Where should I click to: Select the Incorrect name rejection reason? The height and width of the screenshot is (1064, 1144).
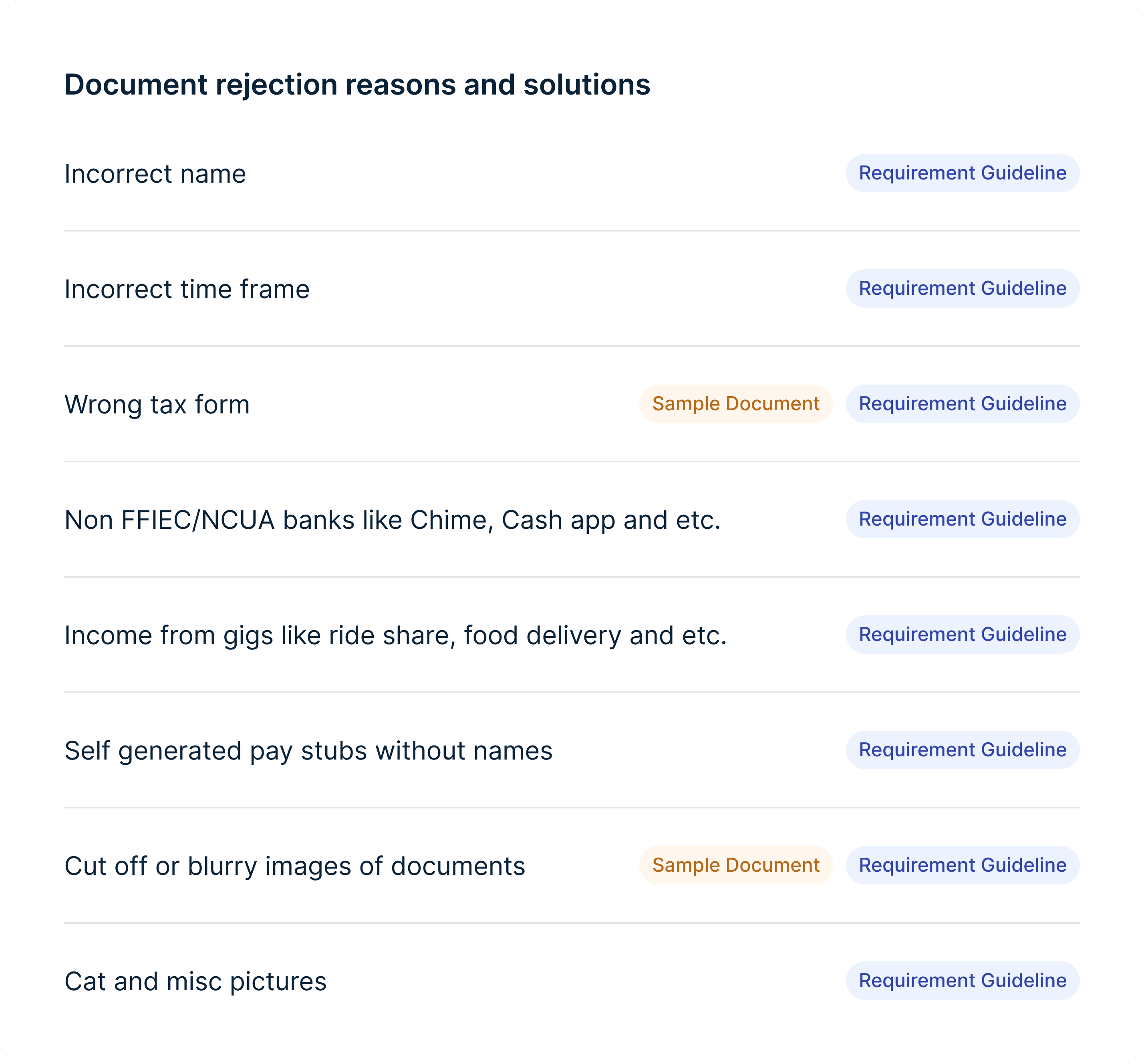coord(155,174)
